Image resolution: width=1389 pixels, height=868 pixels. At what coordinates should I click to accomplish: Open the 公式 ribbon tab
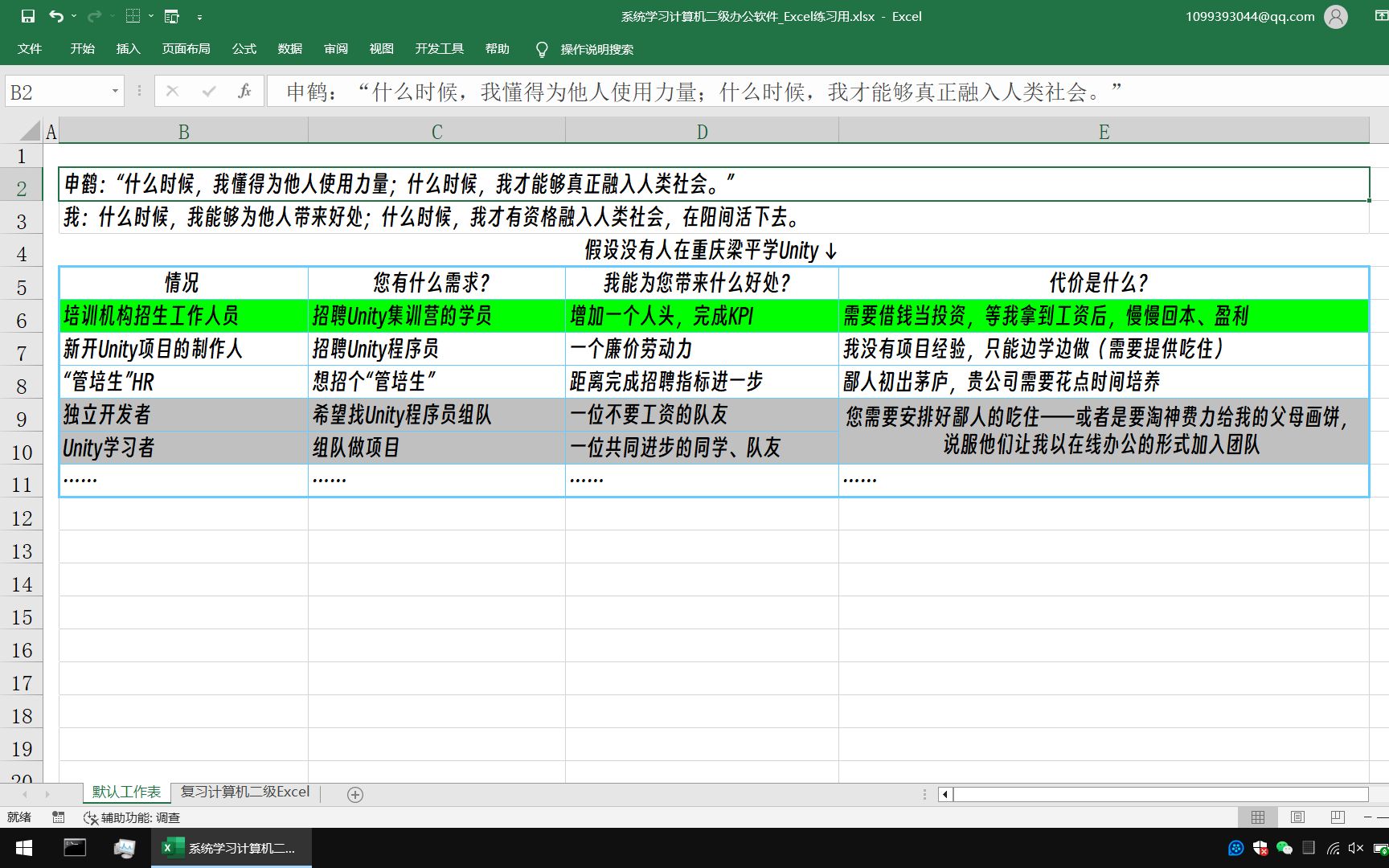point(244,49)
